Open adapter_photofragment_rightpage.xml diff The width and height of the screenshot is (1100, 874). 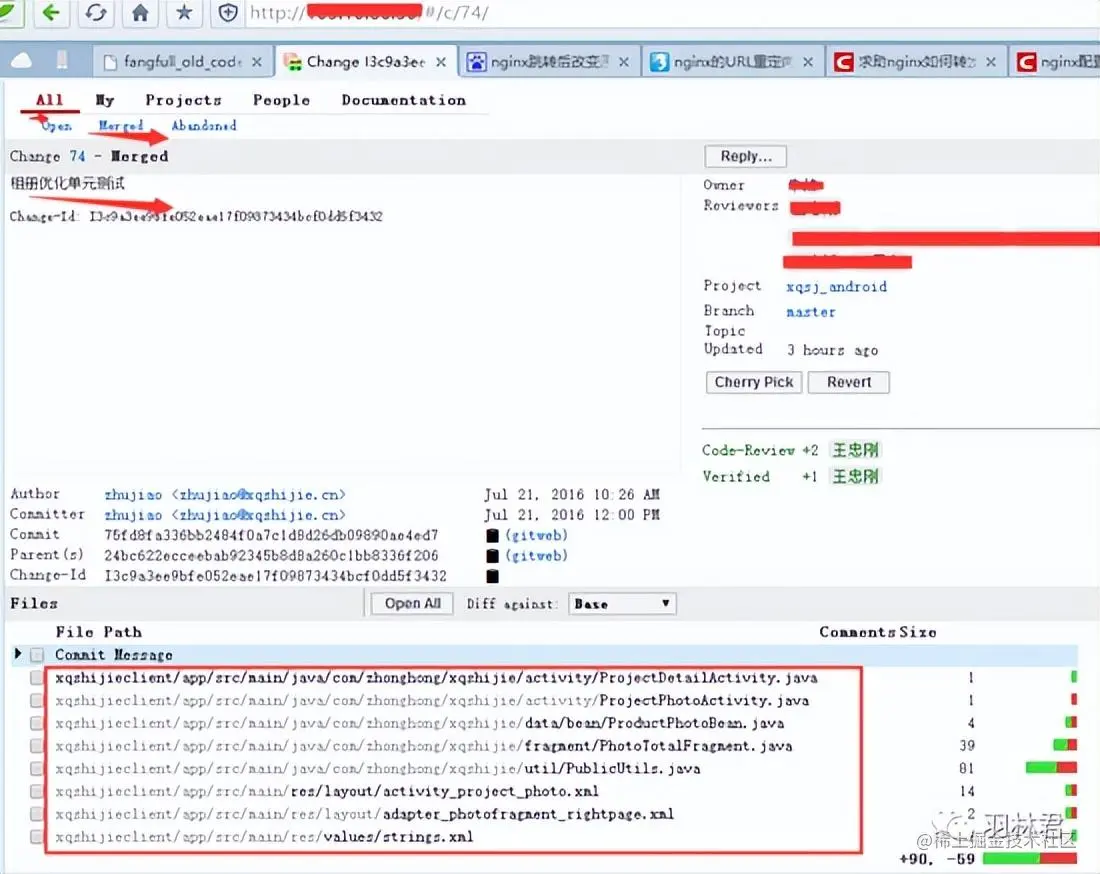[x=364, y=814]
